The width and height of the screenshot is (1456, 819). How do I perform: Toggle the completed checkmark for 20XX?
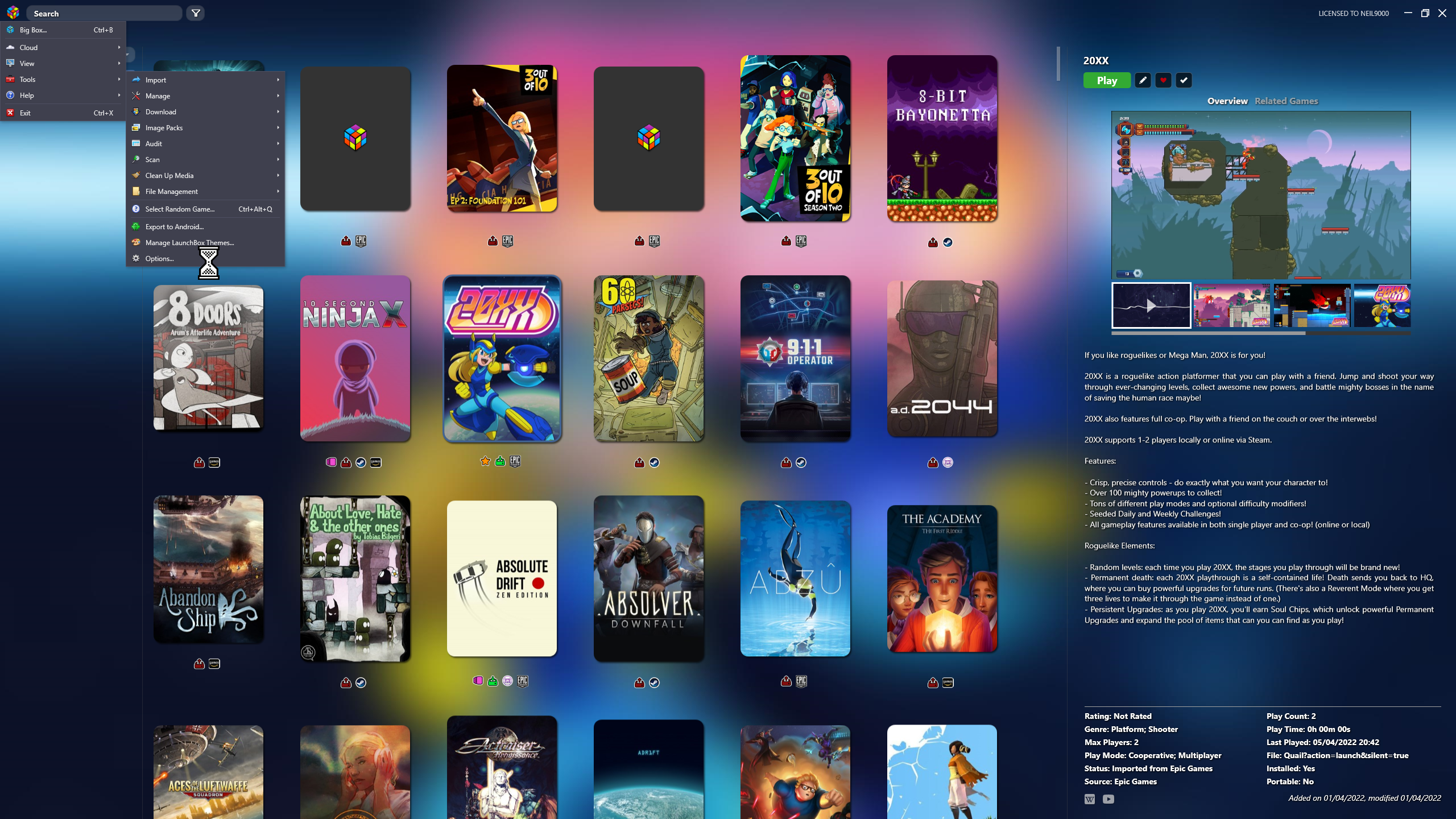pos(1184,80)
